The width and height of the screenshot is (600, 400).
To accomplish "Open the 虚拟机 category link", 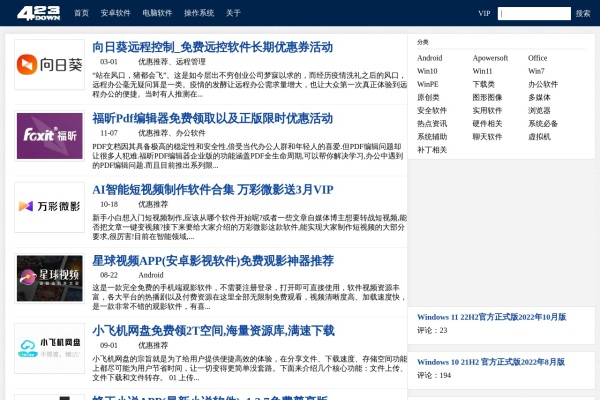I will pyautogui.click(x=539, y=136).
